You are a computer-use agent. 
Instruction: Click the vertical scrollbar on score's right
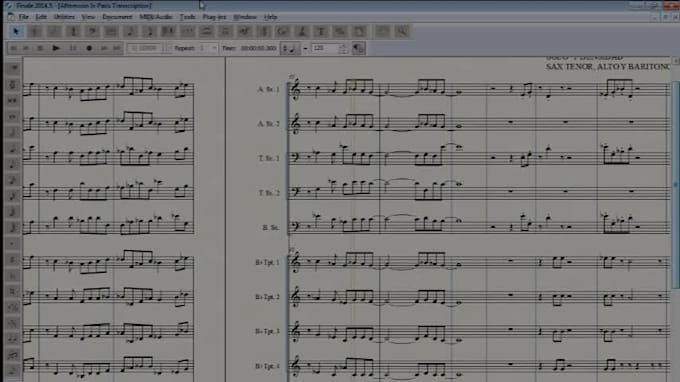pos(675,184)
